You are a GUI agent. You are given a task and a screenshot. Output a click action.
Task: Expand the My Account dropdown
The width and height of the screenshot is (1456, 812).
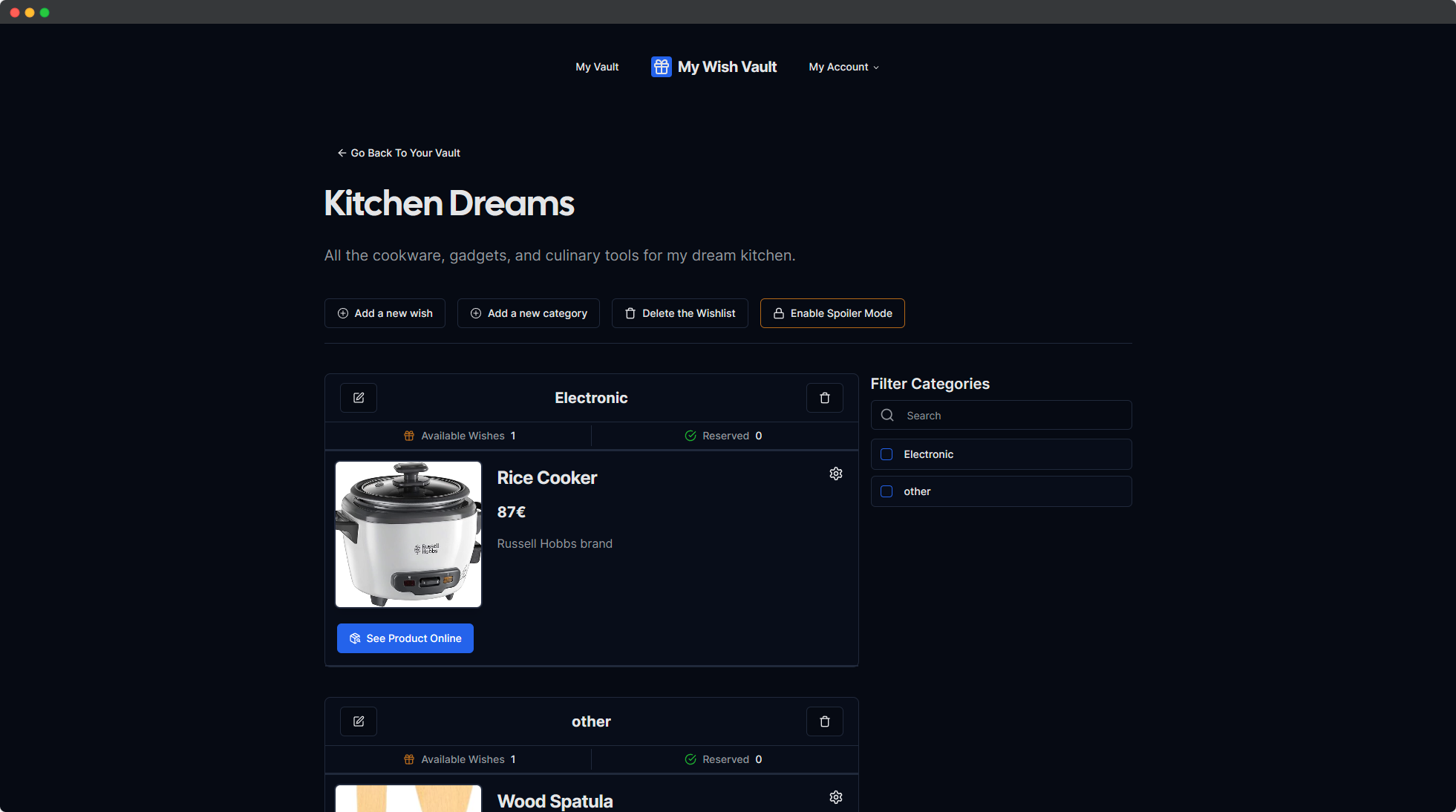tap(843, 67)
